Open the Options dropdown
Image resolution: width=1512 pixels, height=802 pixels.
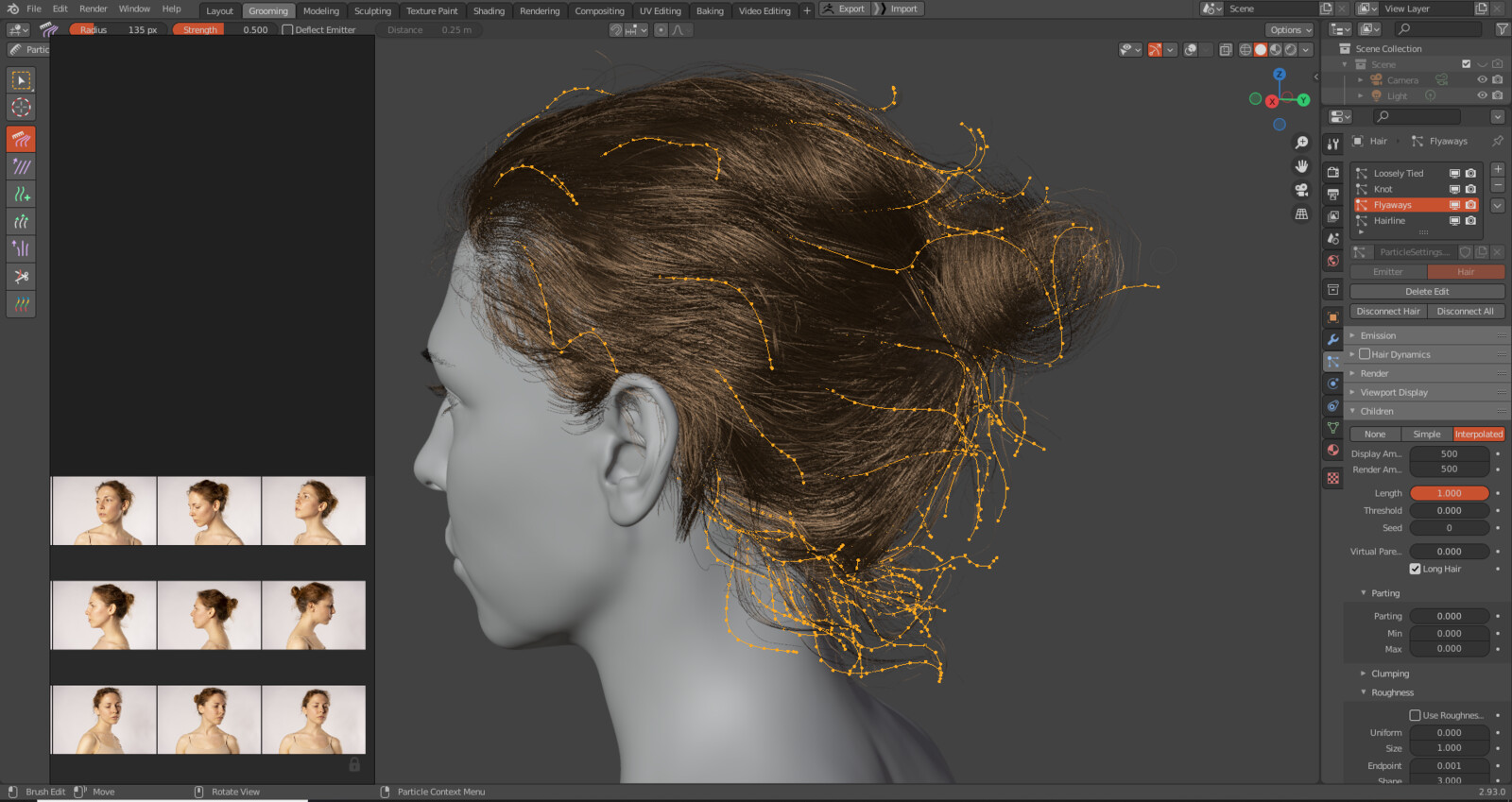coord(1290,30)
